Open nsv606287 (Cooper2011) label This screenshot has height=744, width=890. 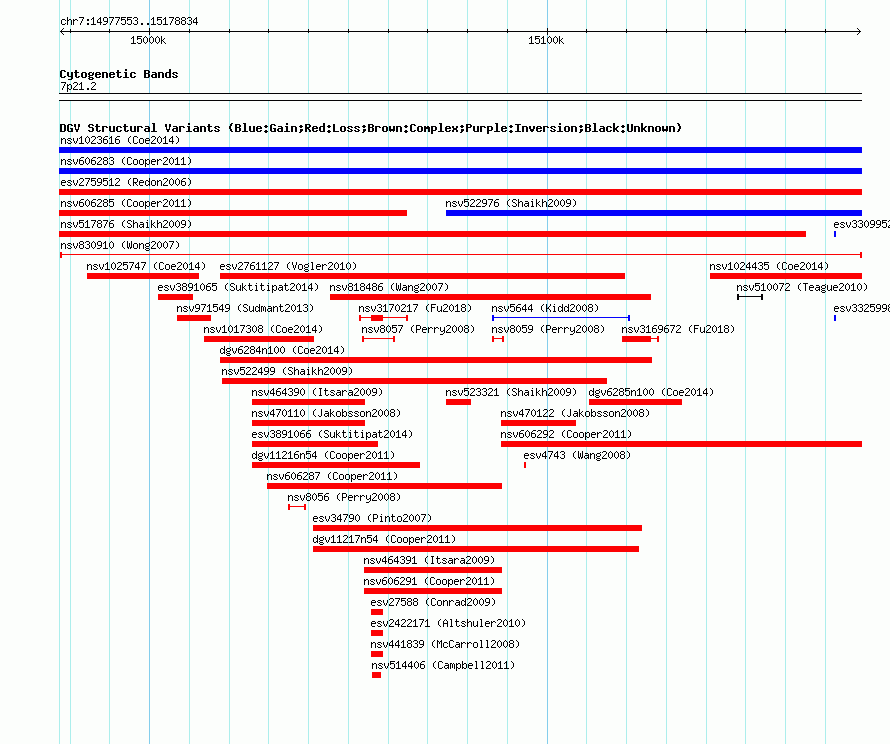(332, 476)
